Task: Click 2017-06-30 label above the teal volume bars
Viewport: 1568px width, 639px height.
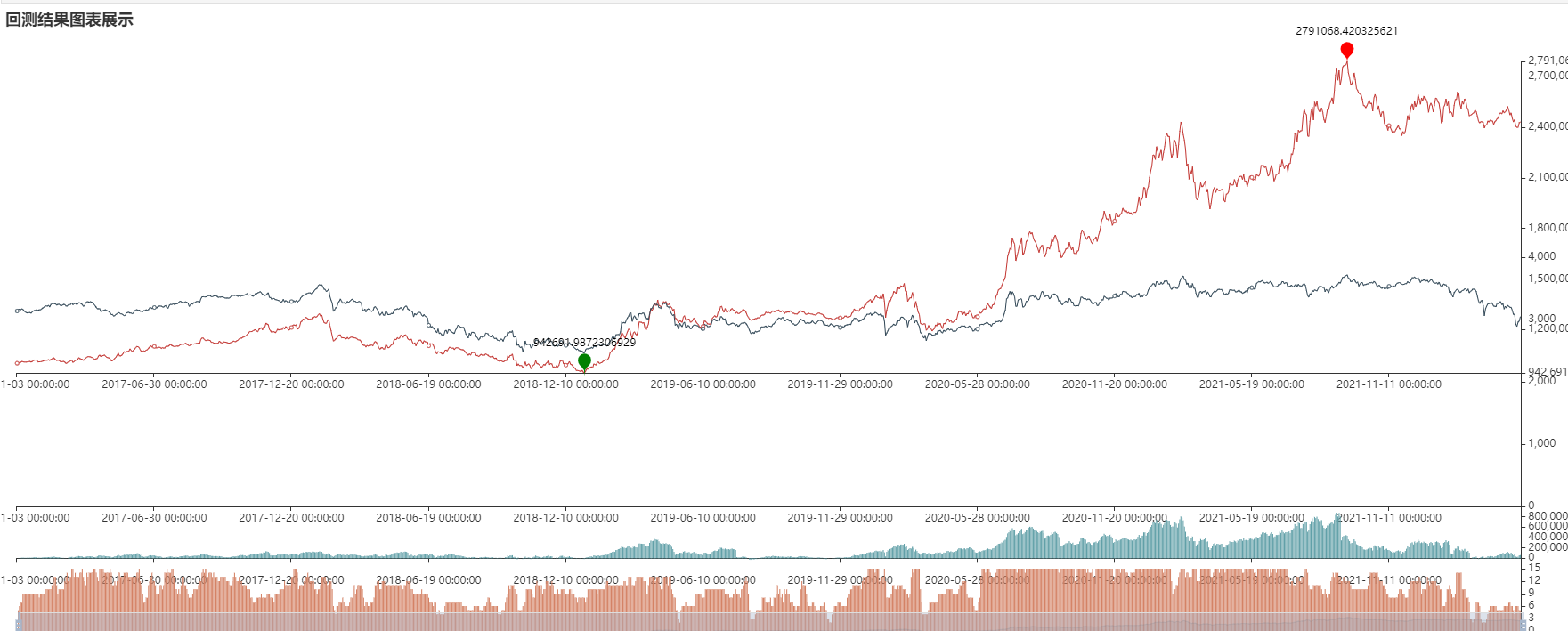Action: click(x=154, y=518)
